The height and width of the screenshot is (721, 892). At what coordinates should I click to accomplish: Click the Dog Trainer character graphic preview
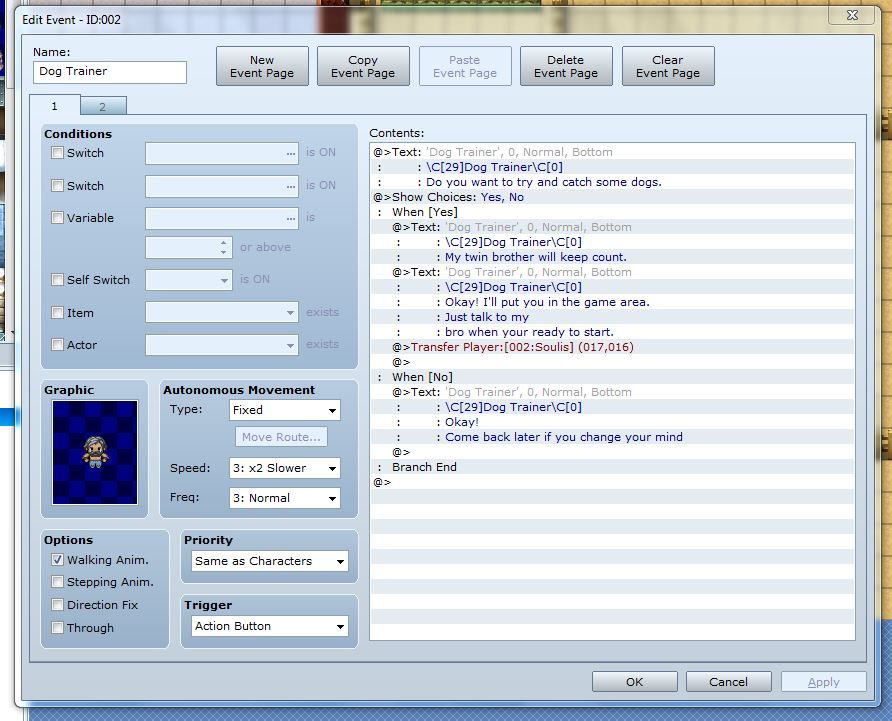click(95, 452)
